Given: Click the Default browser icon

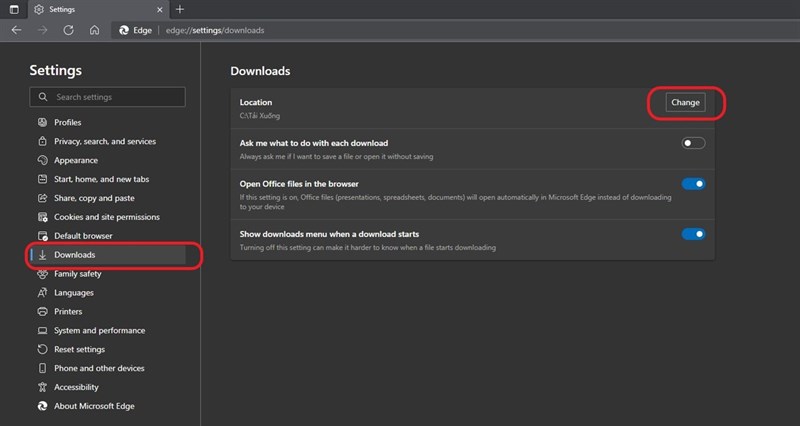Looking at the screenshot, I should (42, 236).
